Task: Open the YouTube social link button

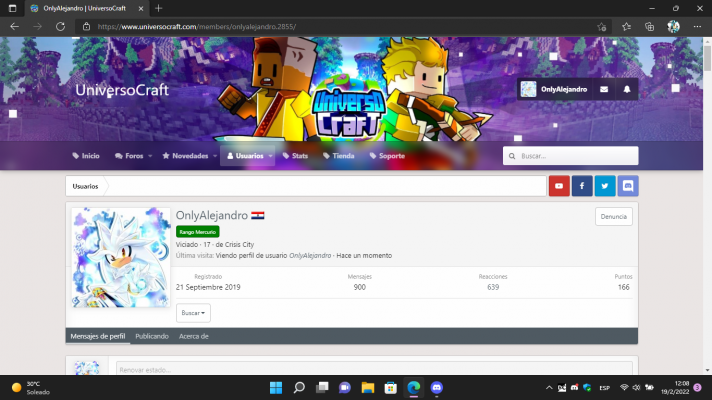Action: tap(559, 186)
